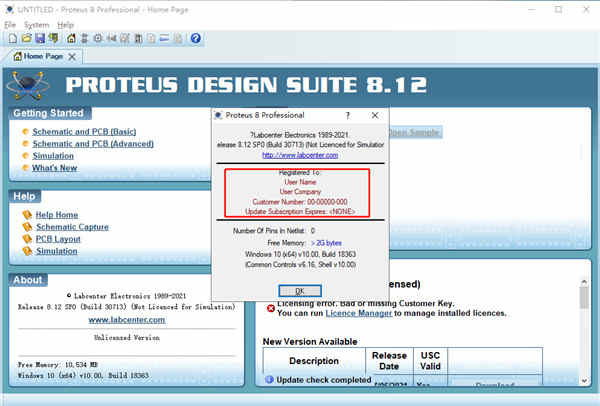Click the scrollbar thumb in news panel
Screen dimensions: 600x406
pyautogui.click(x=584, y=297)
